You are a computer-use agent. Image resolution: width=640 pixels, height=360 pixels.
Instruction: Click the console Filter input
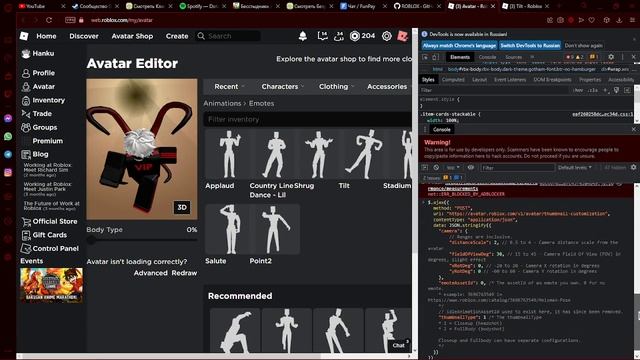click(x=517, y=167)
